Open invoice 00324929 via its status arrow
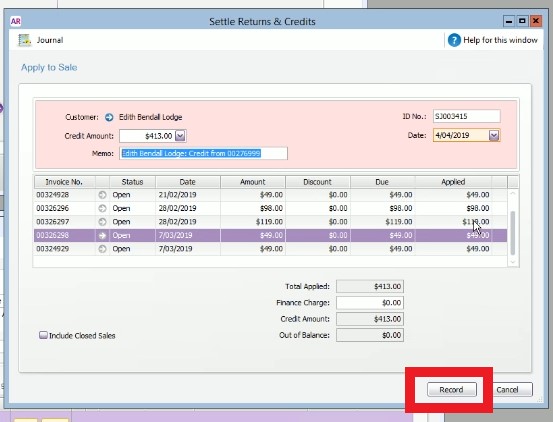This screenshot has width=553, height=422. pyautogui.click(x=102, y=249)
